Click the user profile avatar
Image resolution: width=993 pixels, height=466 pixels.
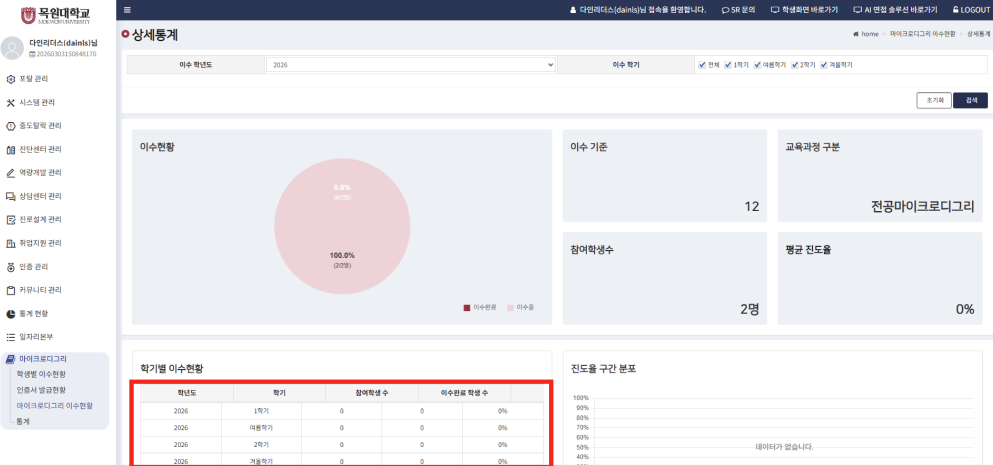coord(12,48)
